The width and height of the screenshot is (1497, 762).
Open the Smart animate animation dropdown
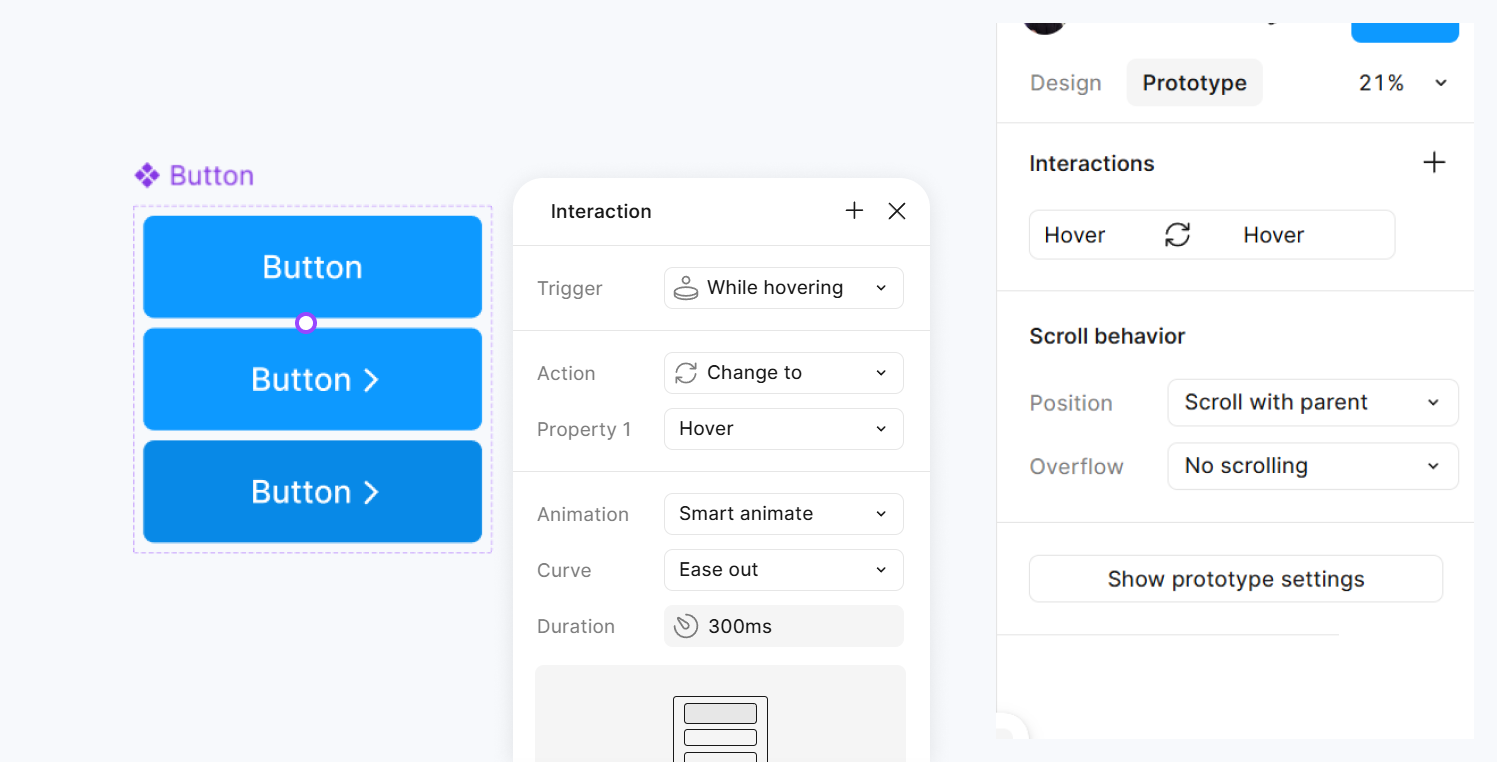pos(783,514)
